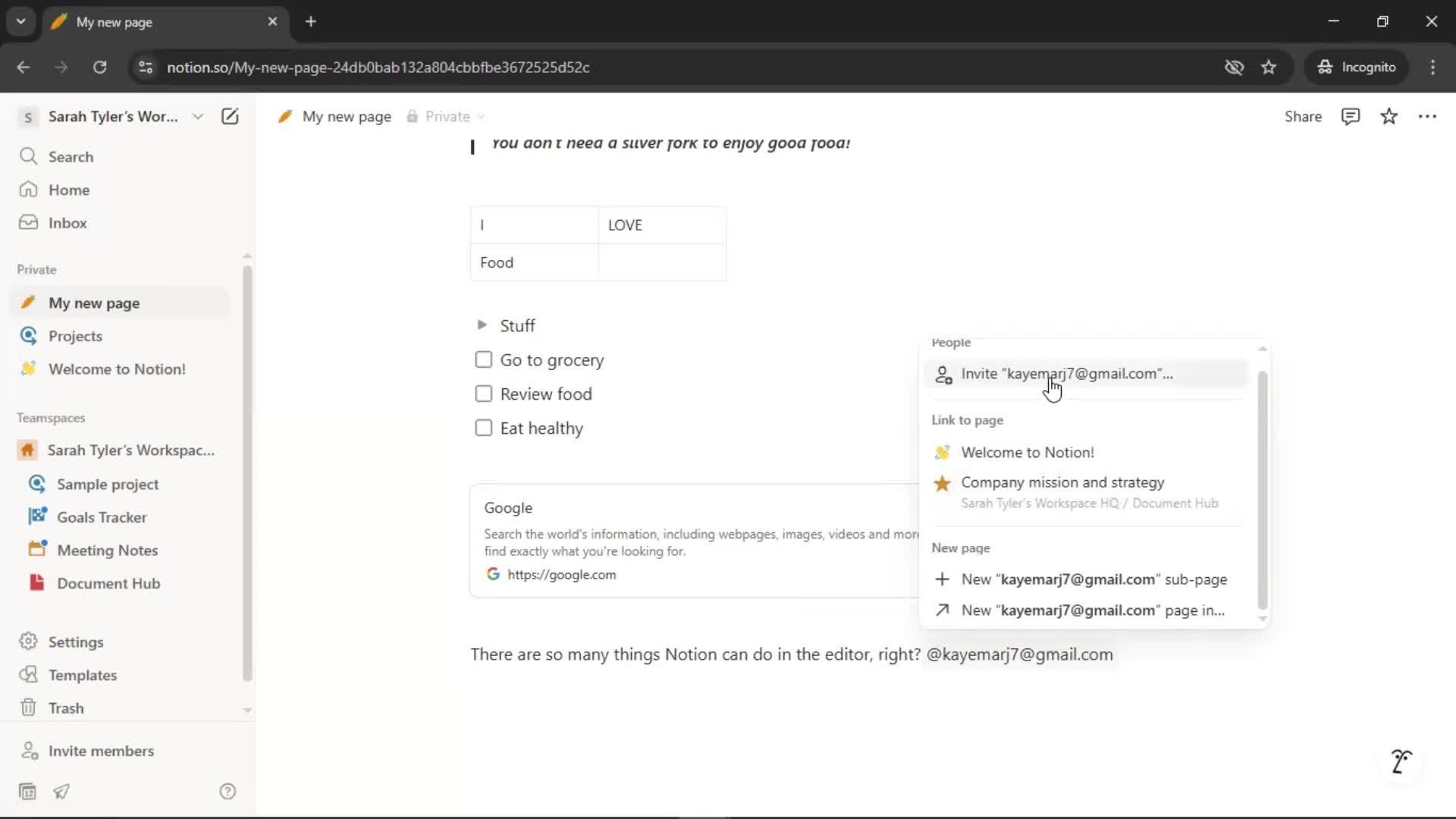This screenshot has height=819, width=1456.
Task: Close the My new page tab
Action: tap(272, 21)
